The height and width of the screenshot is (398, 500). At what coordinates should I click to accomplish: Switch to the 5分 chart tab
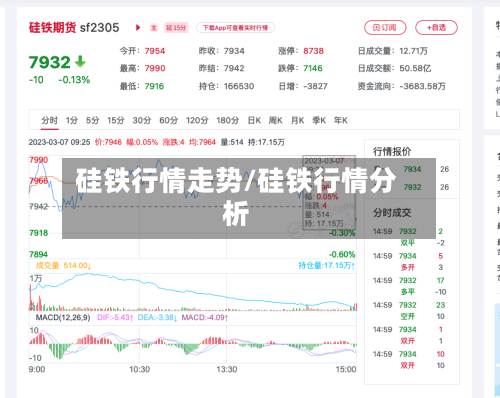pyautogui.click(x=93, y=120)
